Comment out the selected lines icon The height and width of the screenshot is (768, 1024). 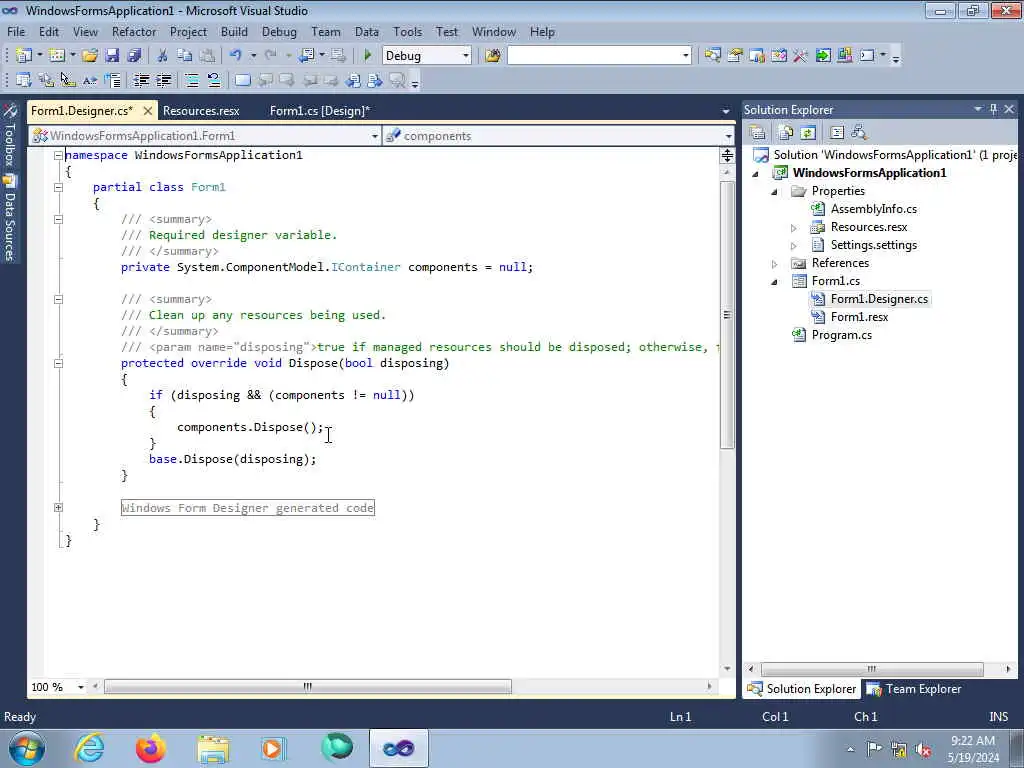tap(192, 80)
